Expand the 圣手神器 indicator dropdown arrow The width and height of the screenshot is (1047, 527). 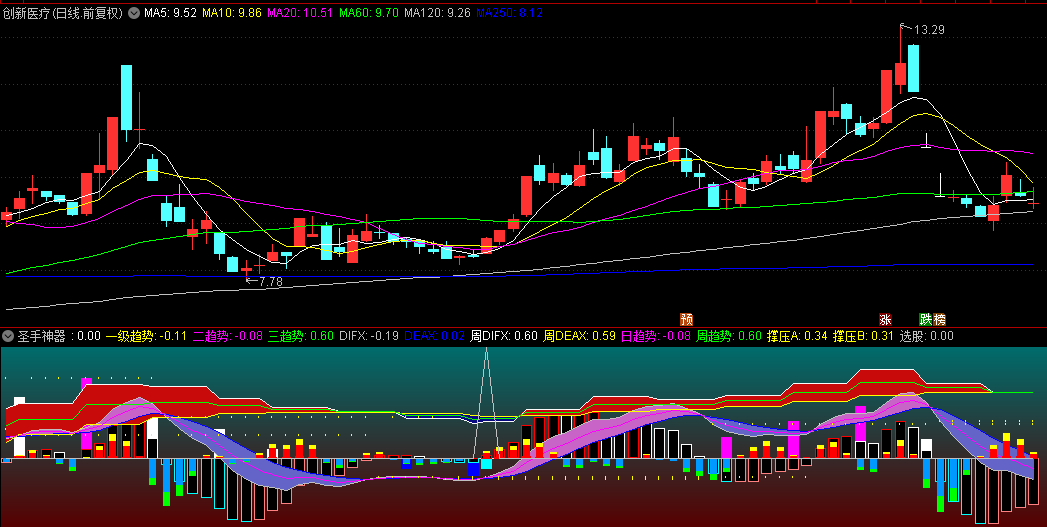click(8, 336)
